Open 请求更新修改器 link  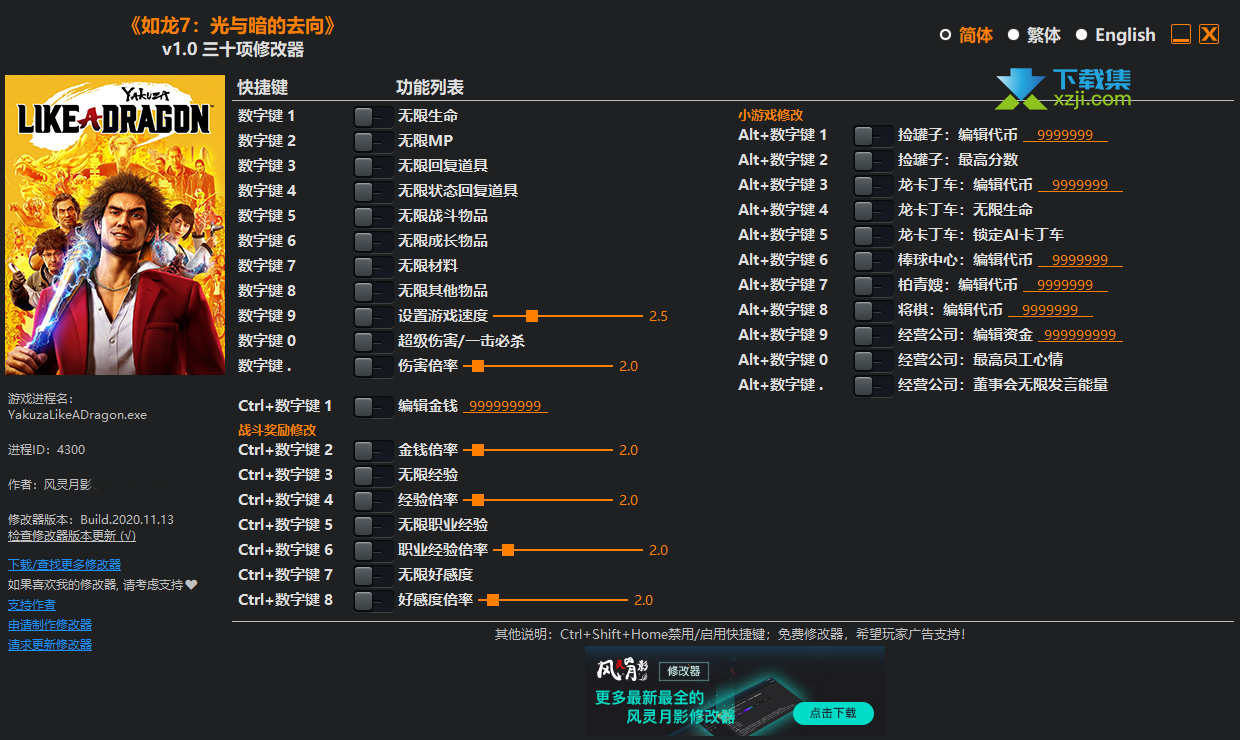(50, 645)
